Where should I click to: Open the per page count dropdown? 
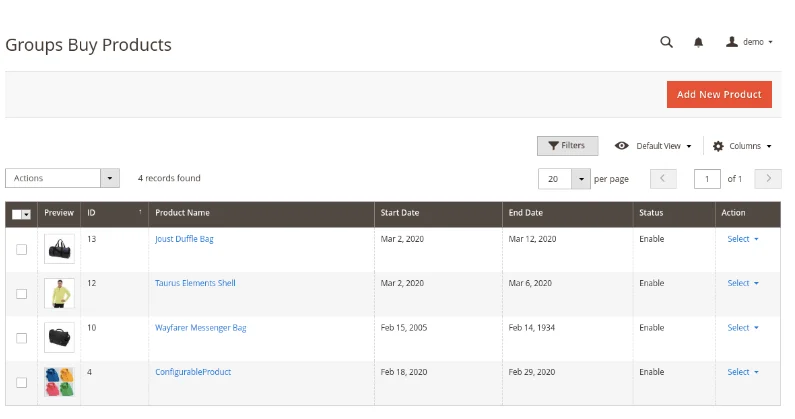click(x=581, y=179)
